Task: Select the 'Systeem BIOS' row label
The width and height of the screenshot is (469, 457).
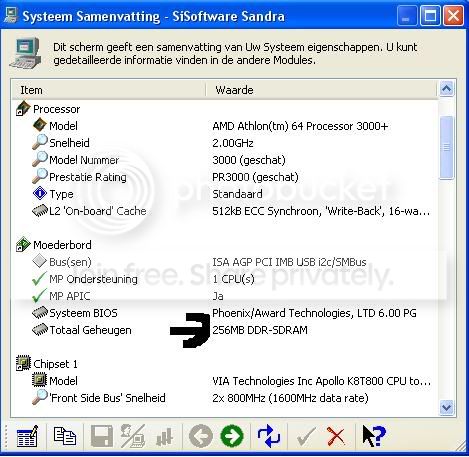Action: (x=83, y=313)
